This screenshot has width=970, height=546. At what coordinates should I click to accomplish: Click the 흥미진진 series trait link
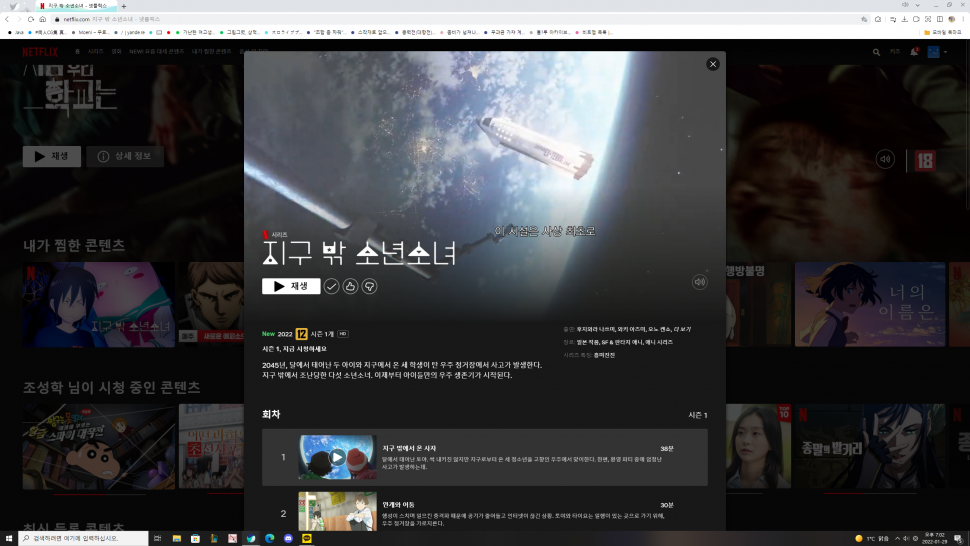(x=604, y=355)
